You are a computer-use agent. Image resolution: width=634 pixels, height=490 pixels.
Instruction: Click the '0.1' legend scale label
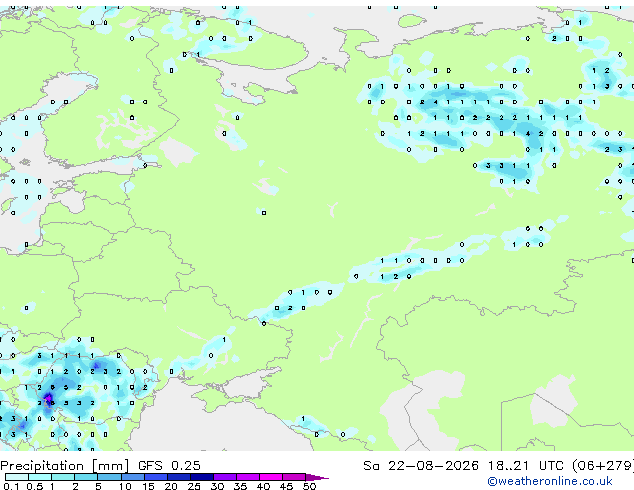click(11, 486)
